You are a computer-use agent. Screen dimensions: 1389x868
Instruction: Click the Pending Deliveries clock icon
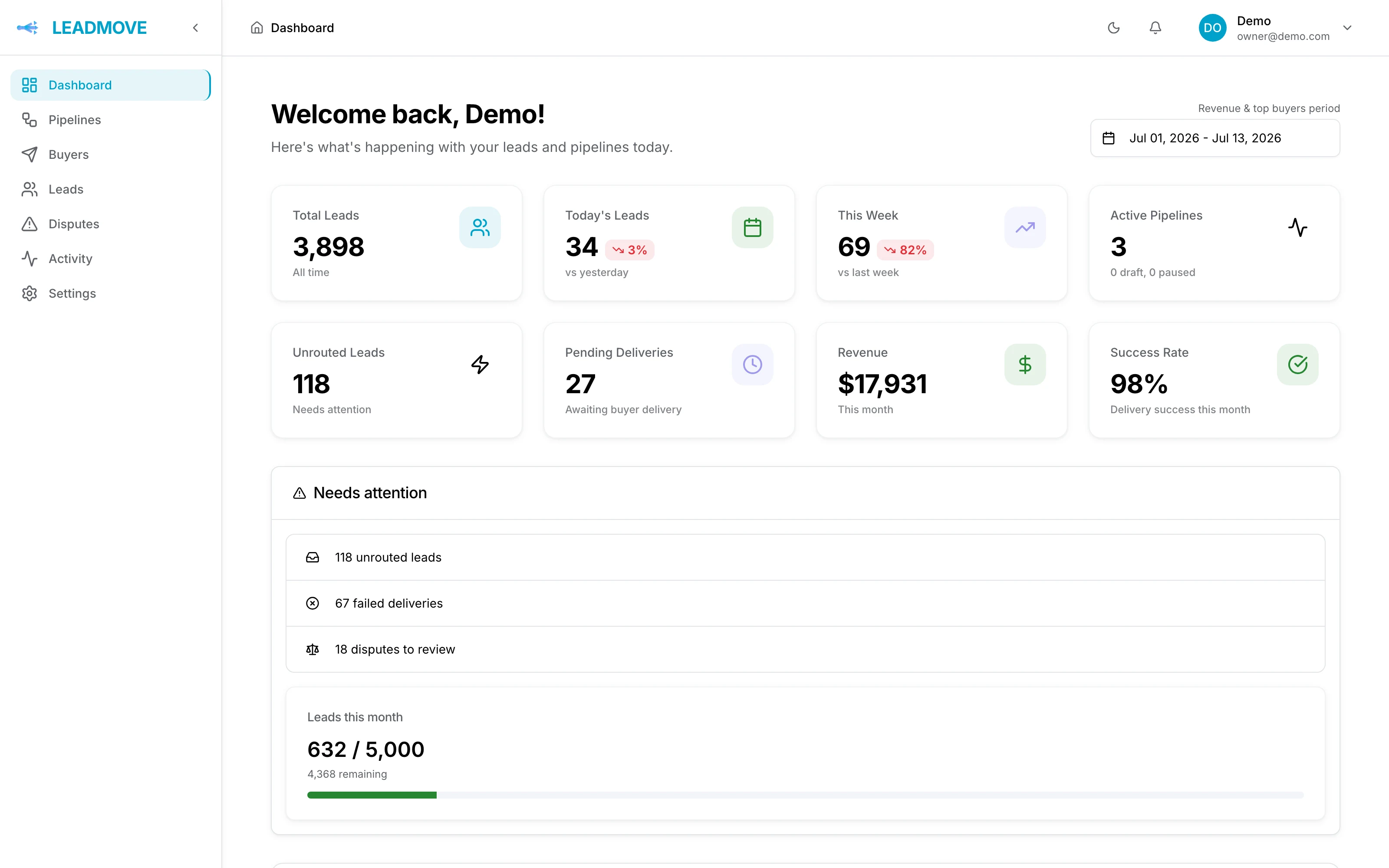[x=752, y=365]
